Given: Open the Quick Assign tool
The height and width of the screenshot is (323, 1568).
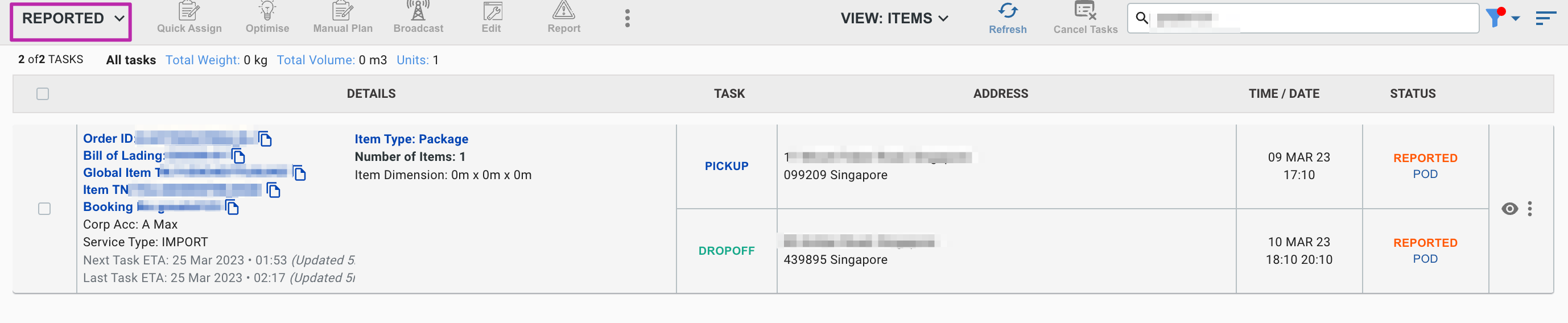Looking at the screenshot, I should [189, 18].
